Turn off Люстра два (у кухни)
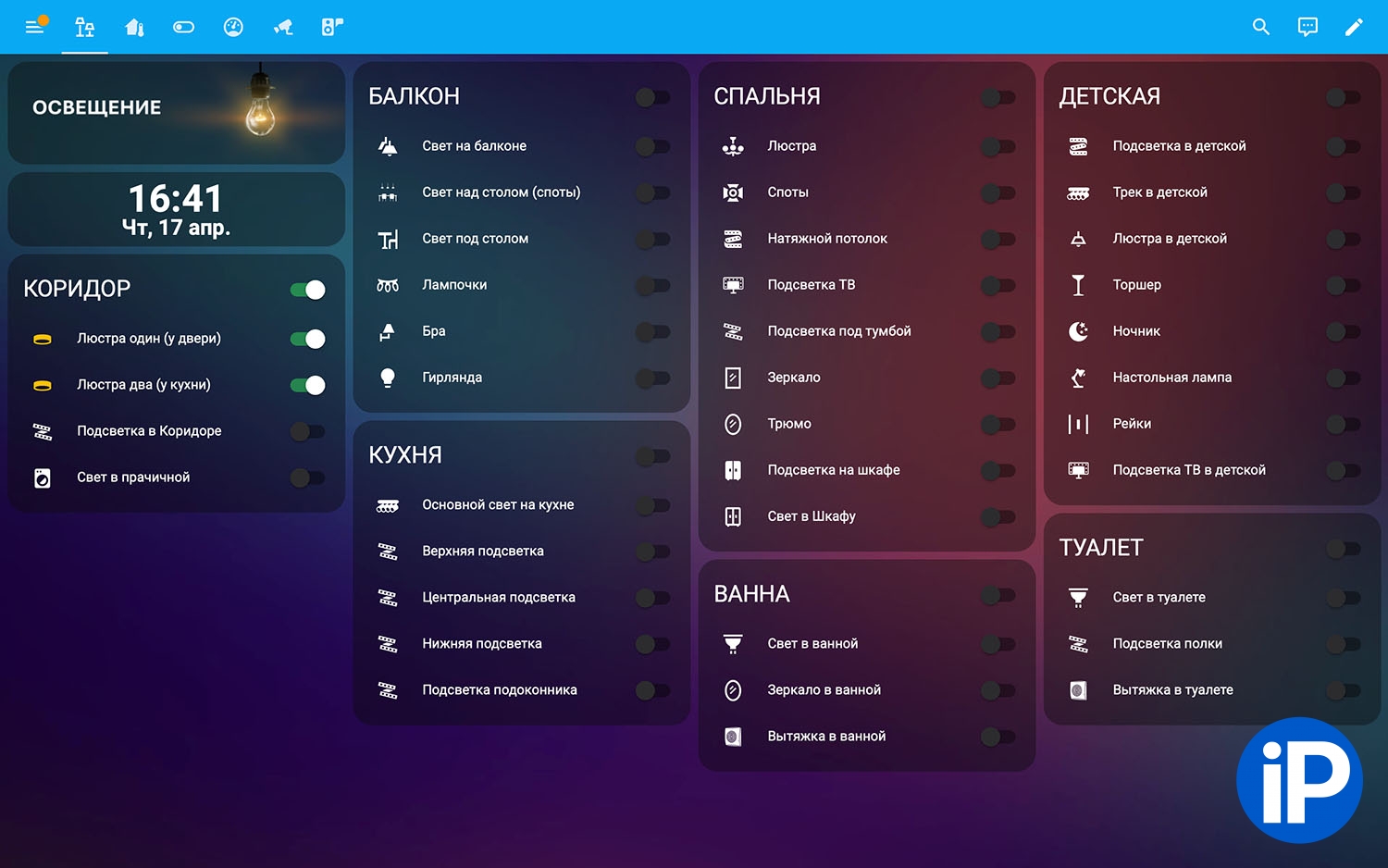This screenshot has width=1388, height=868. tap(307, 385)
